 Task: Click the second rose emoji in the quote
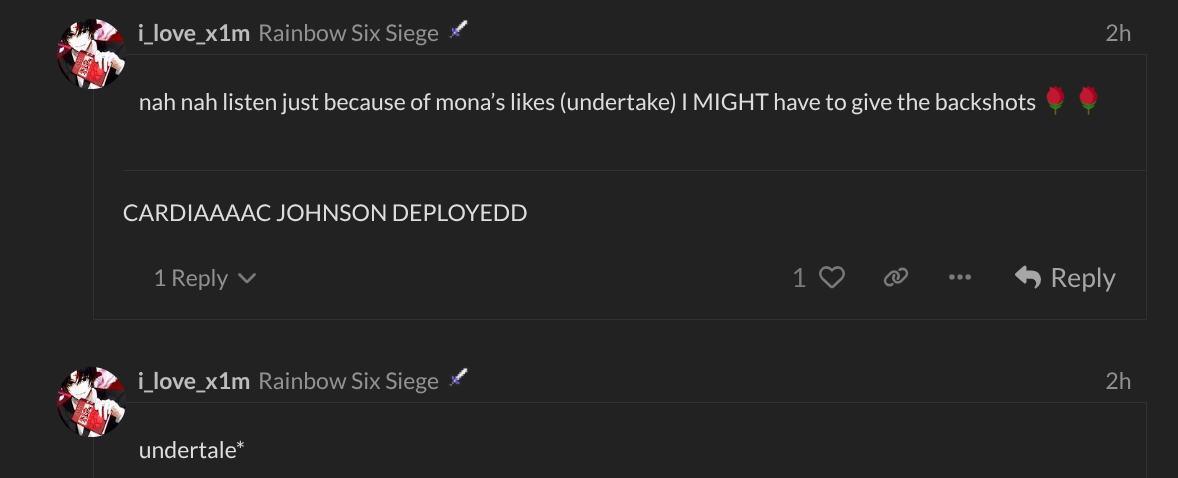pos(1088,101)
